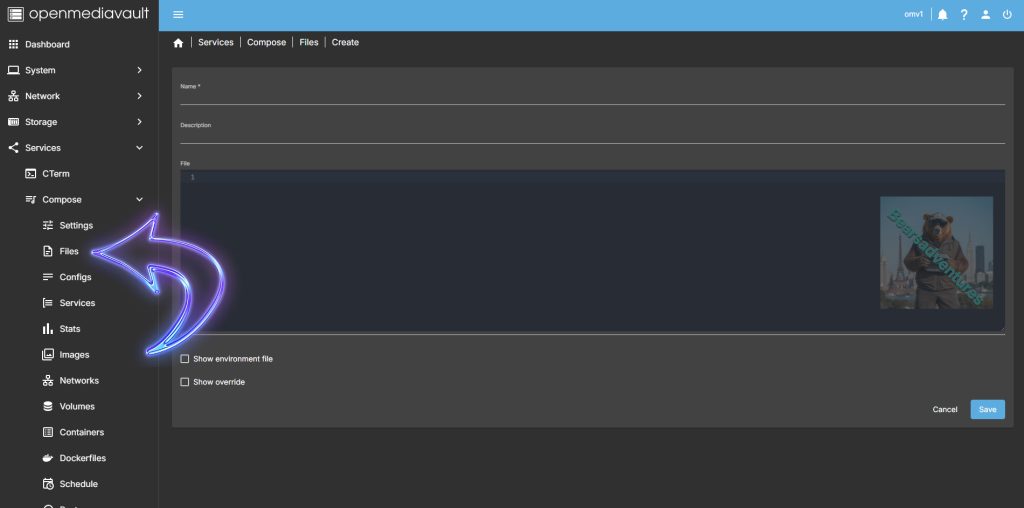The width and height of the screenshot is (1024, 508).
Task: Open the Dashboard menu item
Action: [47, 44]
